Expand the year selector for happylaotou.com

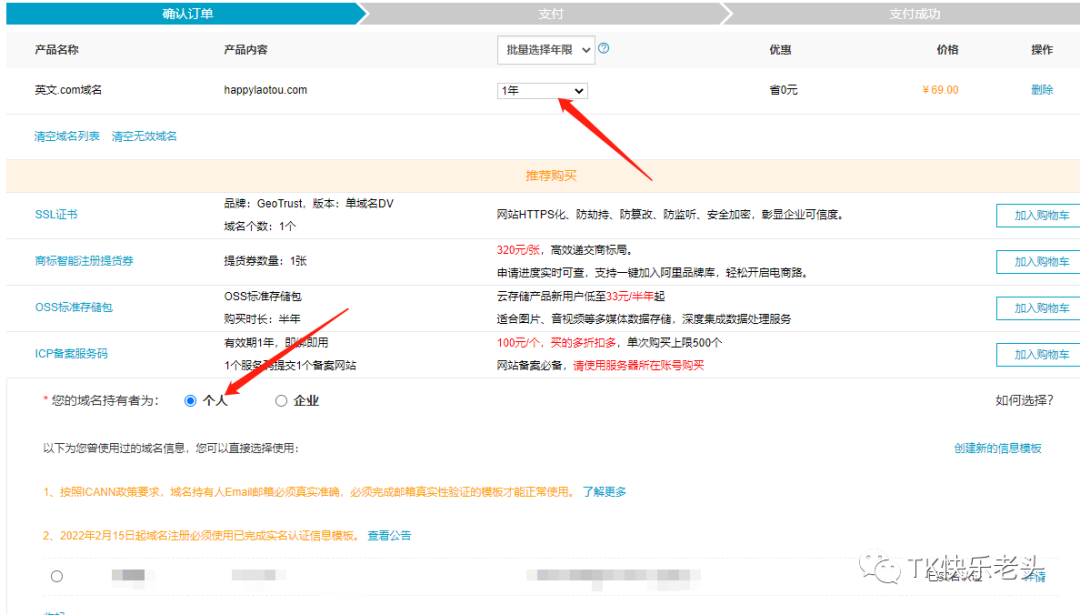pos(540,89)
